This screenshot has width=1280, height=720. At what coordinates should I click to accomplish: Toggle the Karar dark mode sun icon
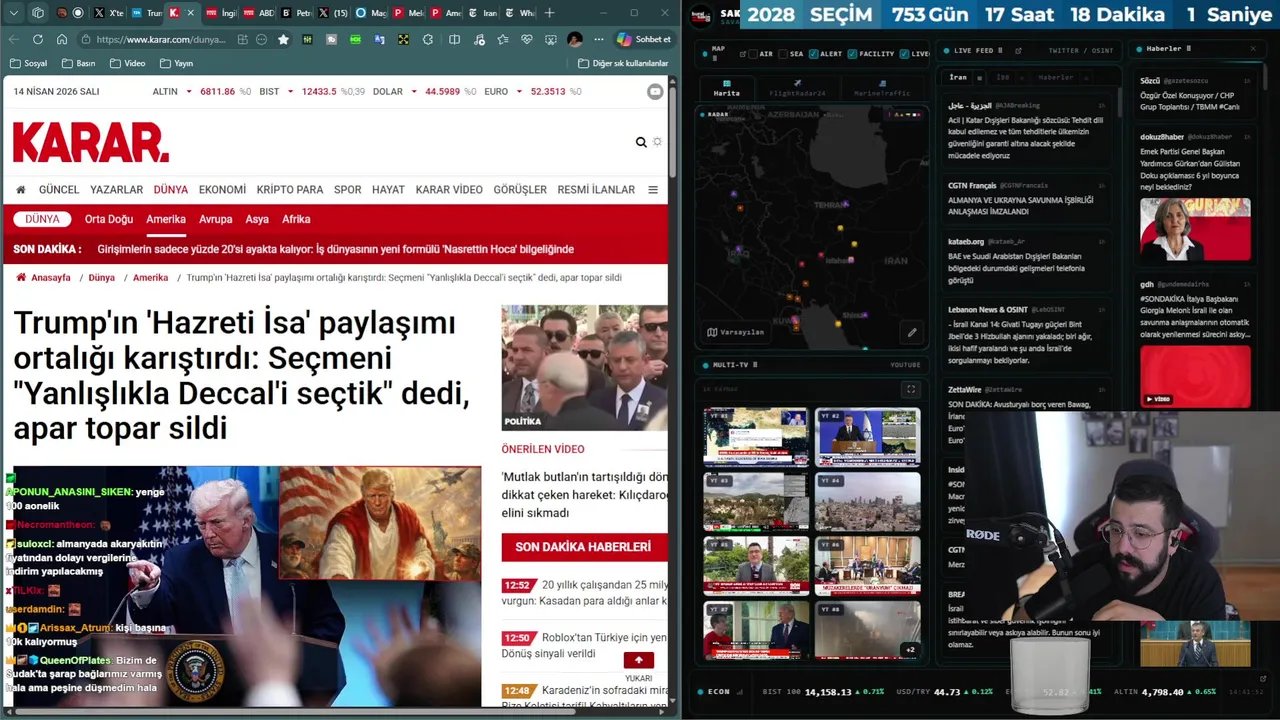click(x=657, y=142)
